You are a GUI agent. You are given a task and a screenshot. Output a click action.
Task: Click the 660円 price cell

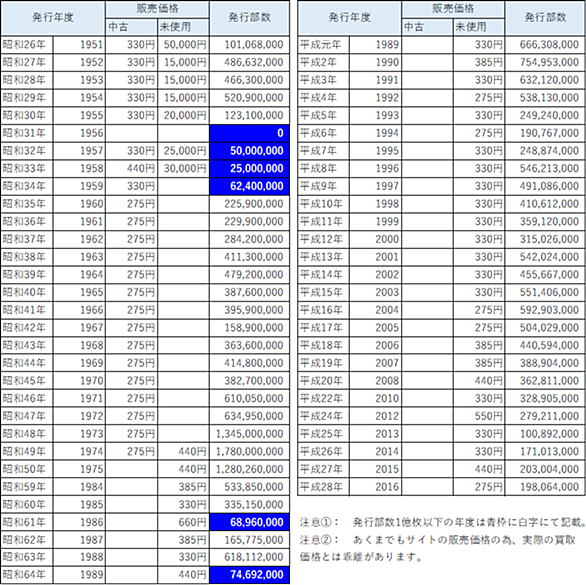coord(183,522)
